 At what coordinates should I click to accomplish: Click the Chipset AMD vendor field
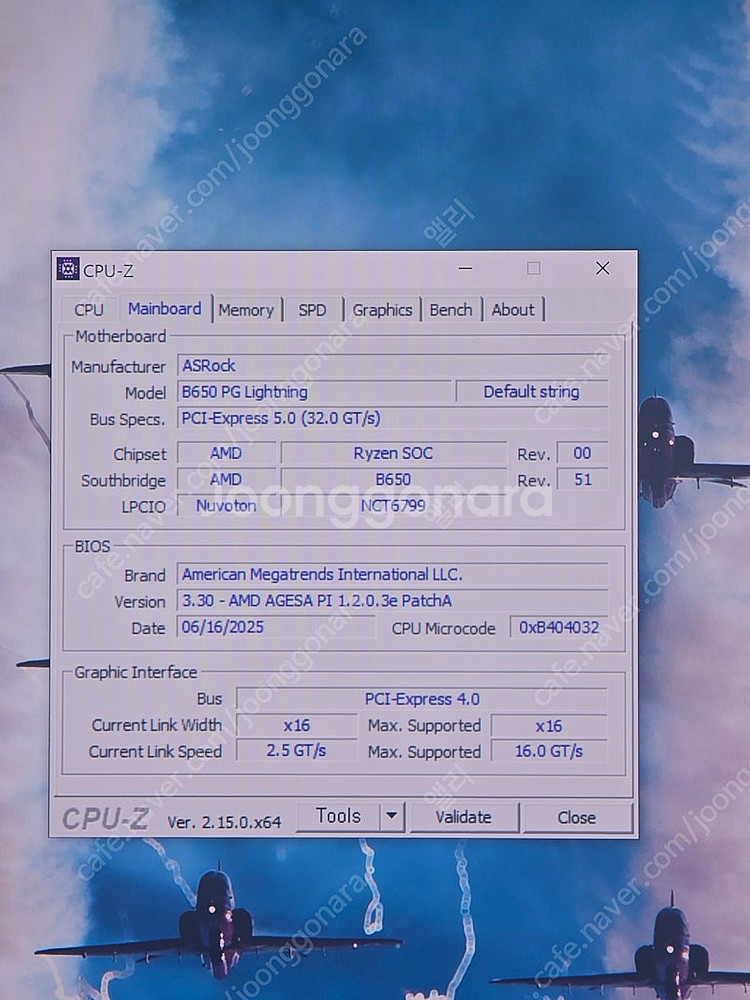click(226, 453)
